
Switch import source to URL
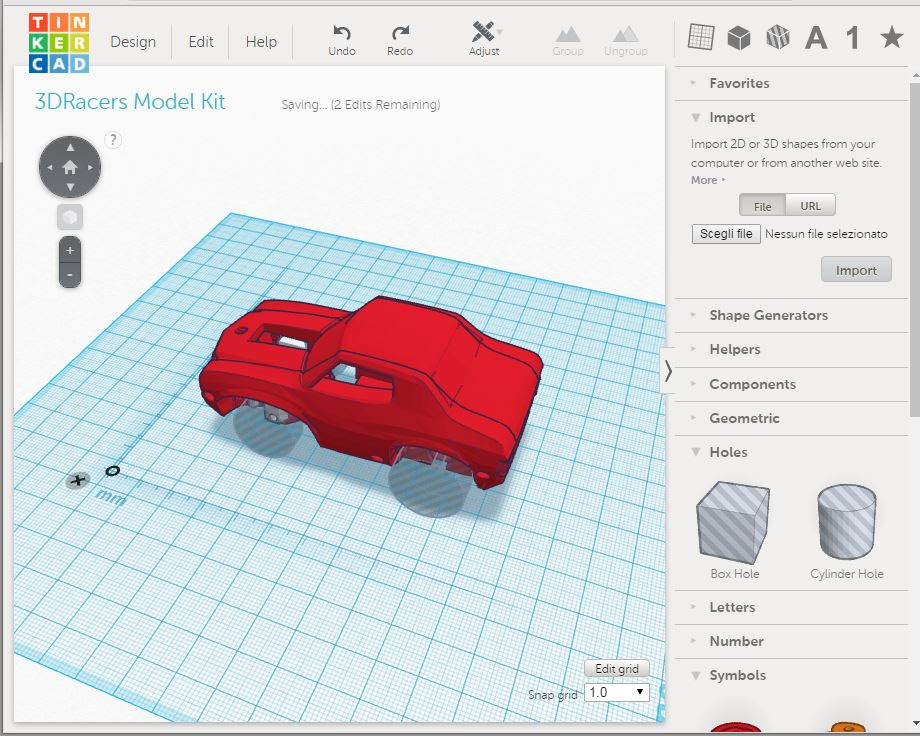(810, 206)
